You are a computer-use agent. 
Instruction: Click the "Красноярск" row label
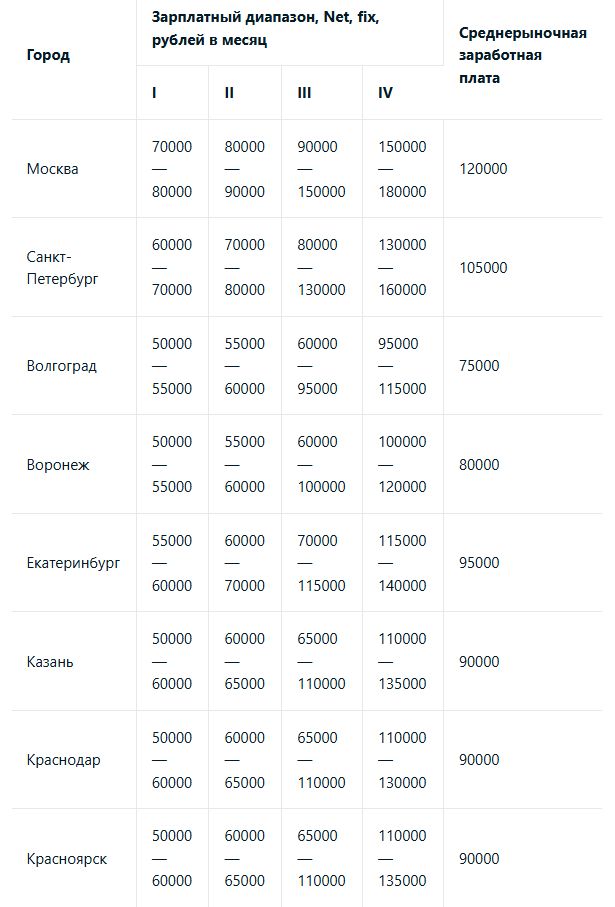66,859
